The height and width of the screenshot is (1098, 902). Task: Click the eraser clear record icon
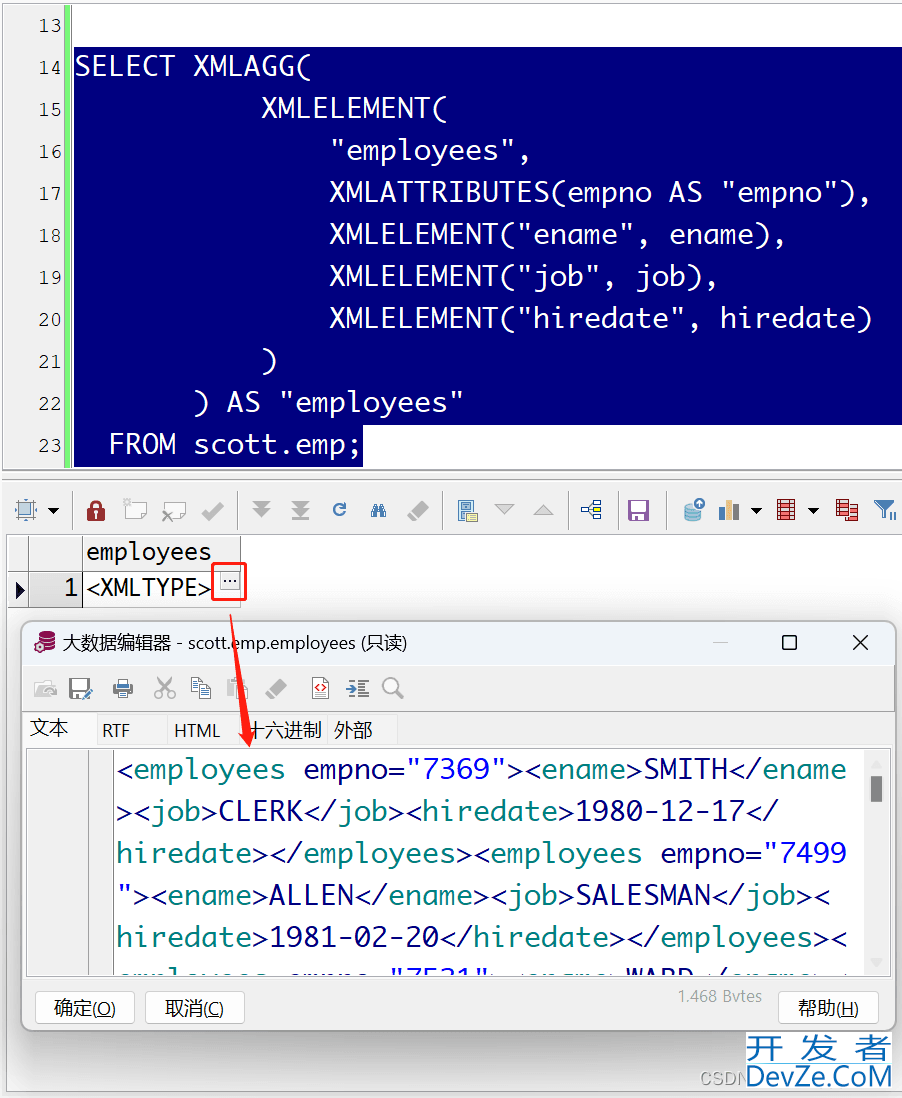[x=418, y=510]
